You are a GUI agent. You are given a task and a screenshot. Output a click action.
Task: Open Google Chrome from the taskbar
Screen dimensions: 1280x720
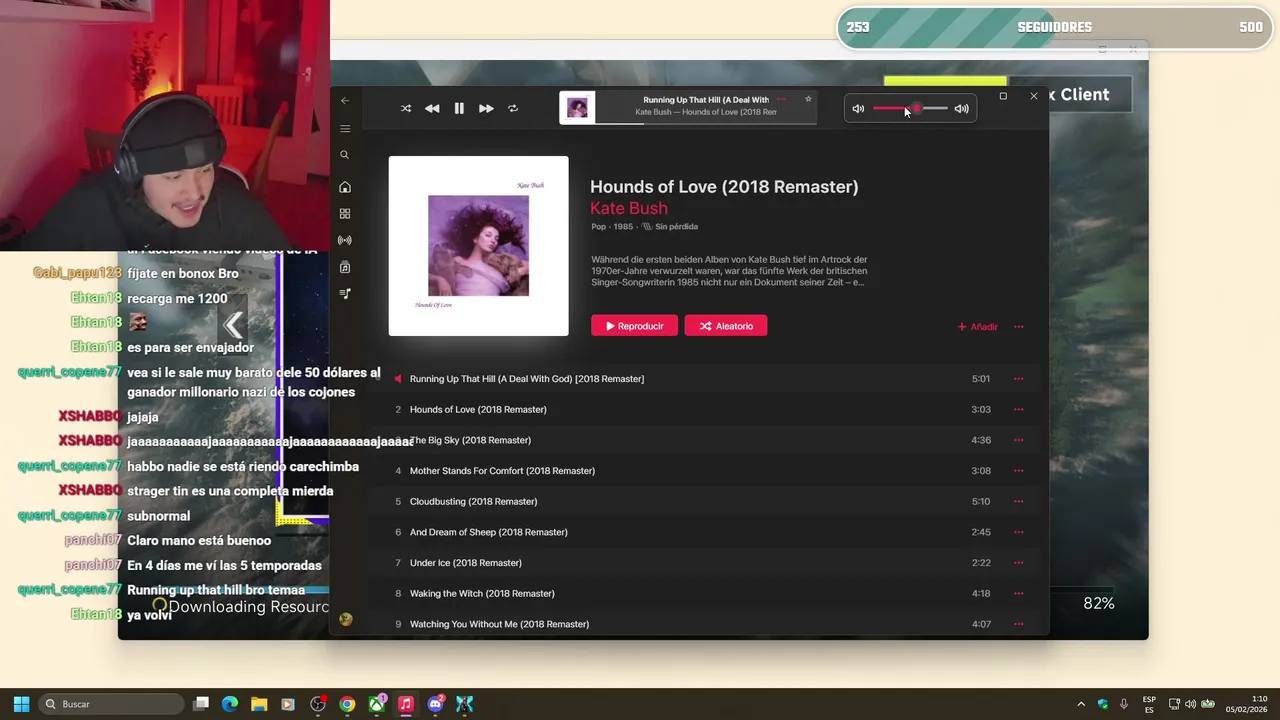(x=347, y=704)
